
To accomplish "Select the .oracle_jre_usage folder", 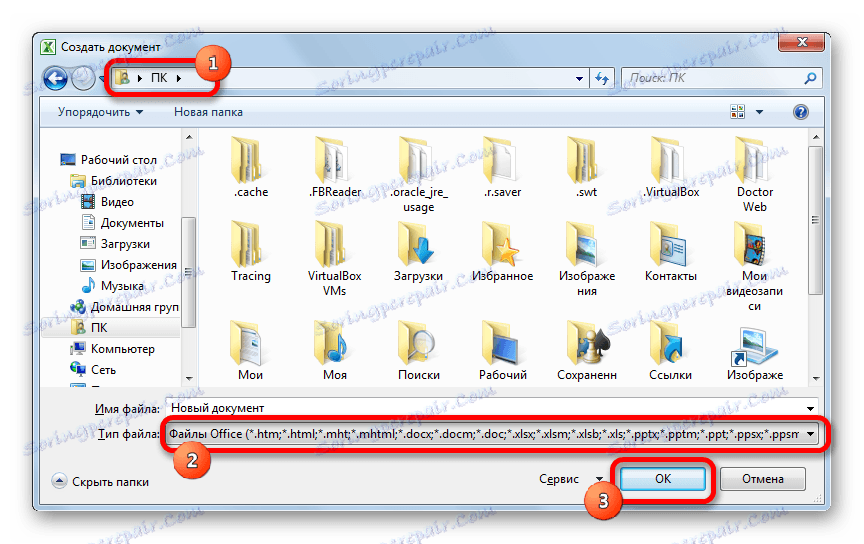I will pyautogui.click(x=418, y=175).
